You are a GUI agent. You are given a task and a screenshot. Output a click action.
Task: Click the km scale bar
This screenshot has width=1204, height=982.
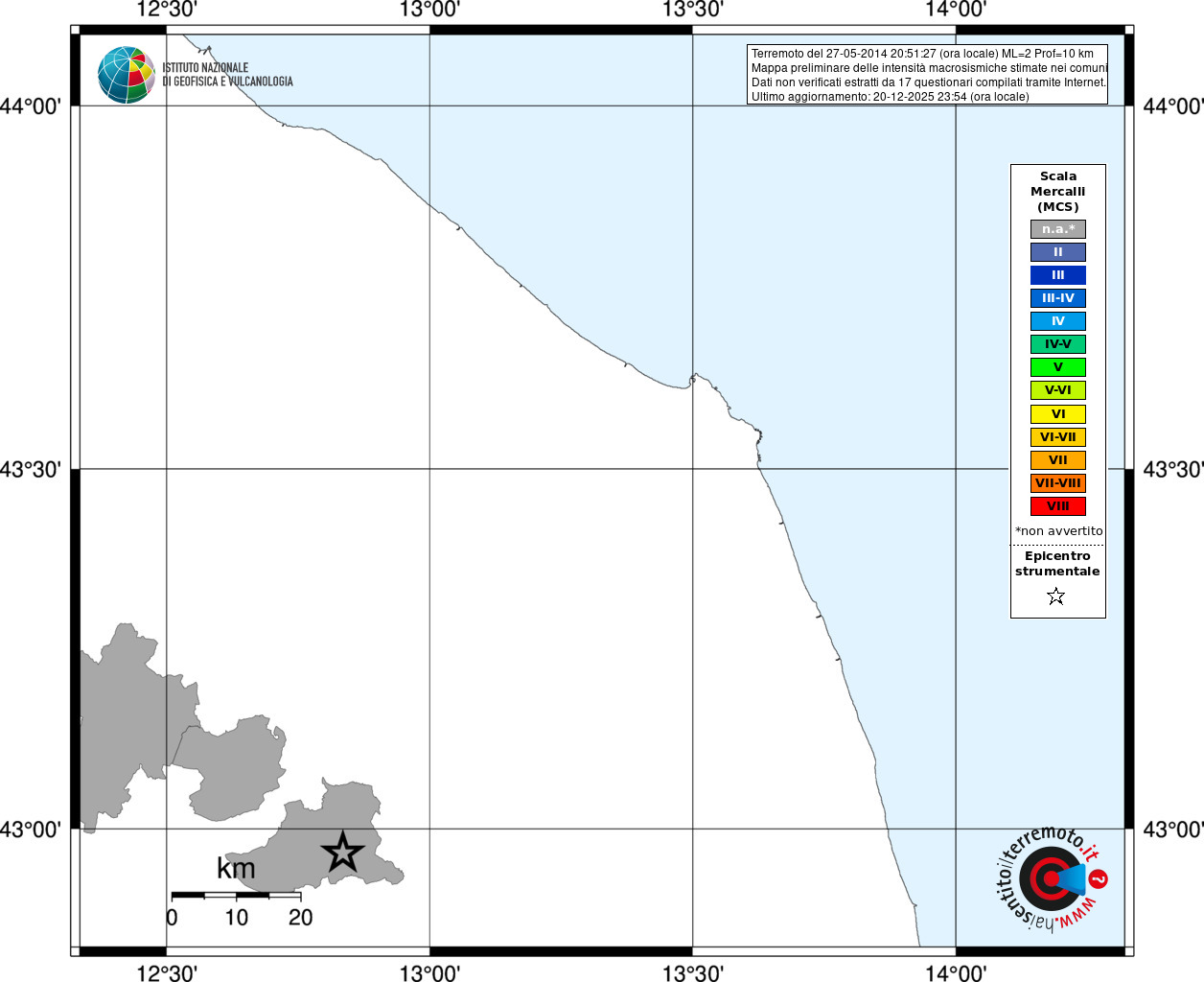236,896
